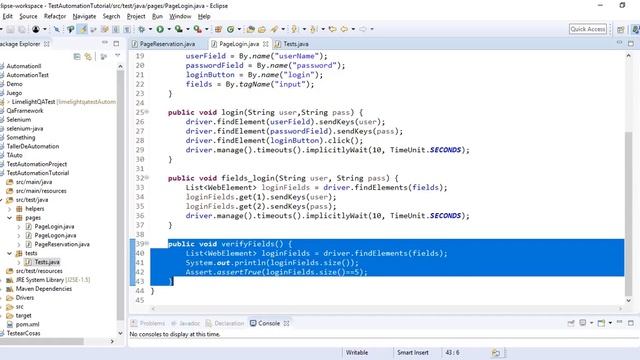Open the Run button dropdown arrow
This screenshot has height=360, width=640.
[x=169, y=29]
